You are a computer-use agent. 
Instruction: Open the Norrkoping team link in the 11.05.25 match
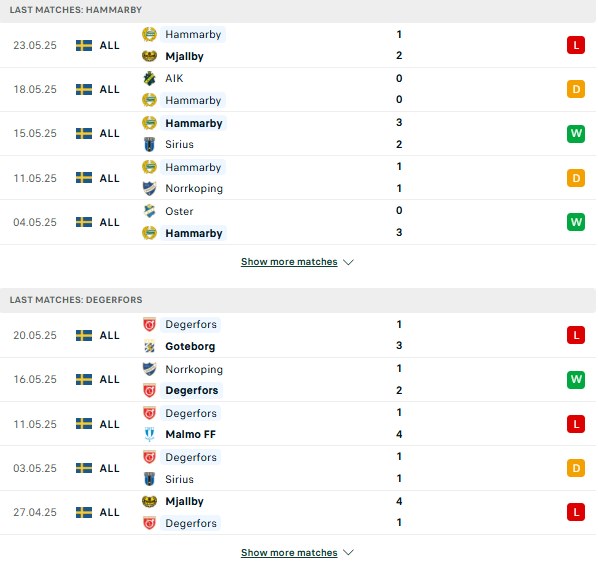[x=194, y=188]
